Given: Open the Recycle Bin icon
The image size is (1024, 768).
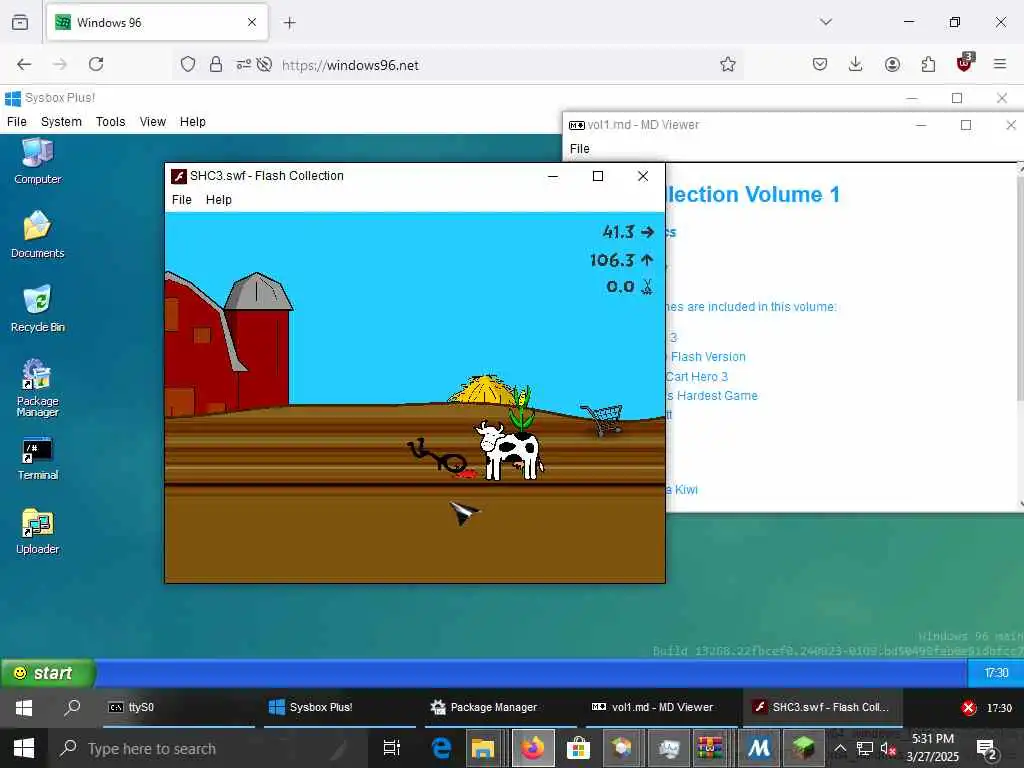Looking at the screenshot, I should click(x=37, y=308).
